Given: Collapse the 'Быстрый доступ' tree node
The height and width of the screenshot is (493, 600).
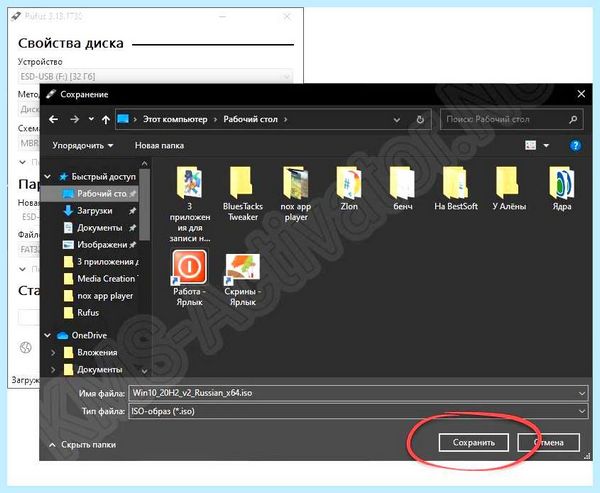Looking at the screenshot, I should [48, 176].
